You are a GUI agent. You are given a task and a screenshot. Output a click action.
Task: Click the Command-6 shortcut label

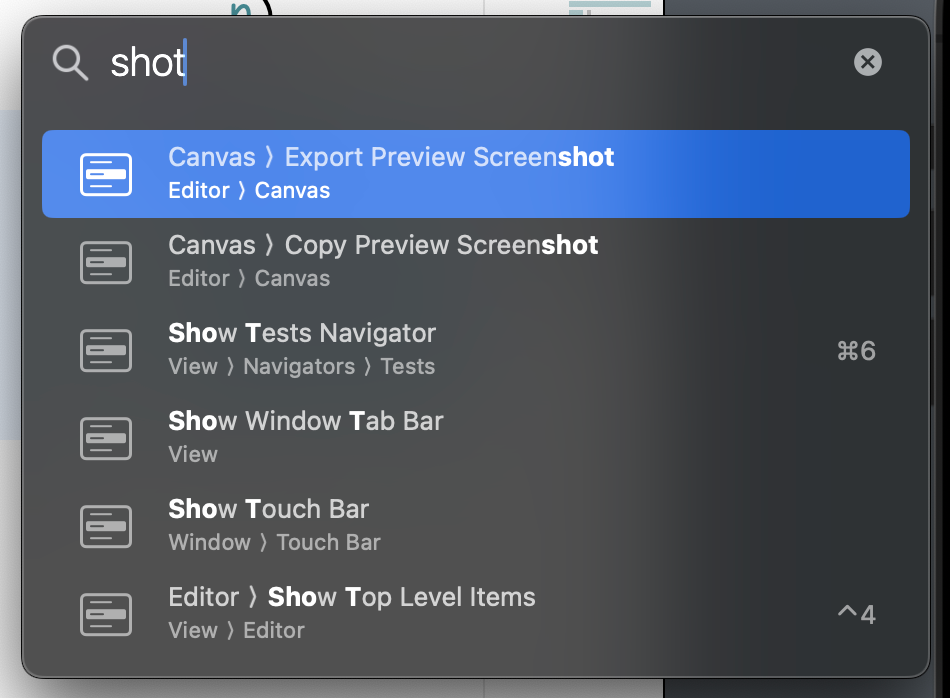[855, 350]
